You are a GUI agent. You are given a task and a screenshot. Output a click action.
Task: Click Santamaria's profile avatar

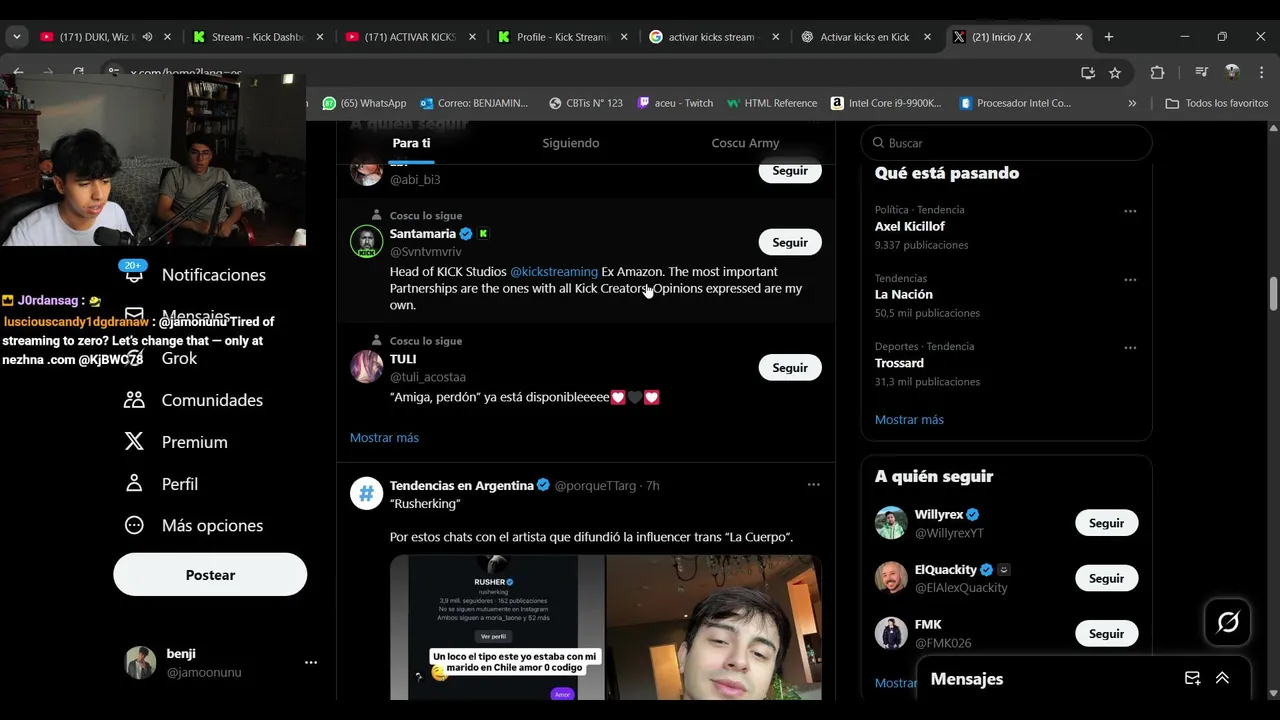(367, 242)
